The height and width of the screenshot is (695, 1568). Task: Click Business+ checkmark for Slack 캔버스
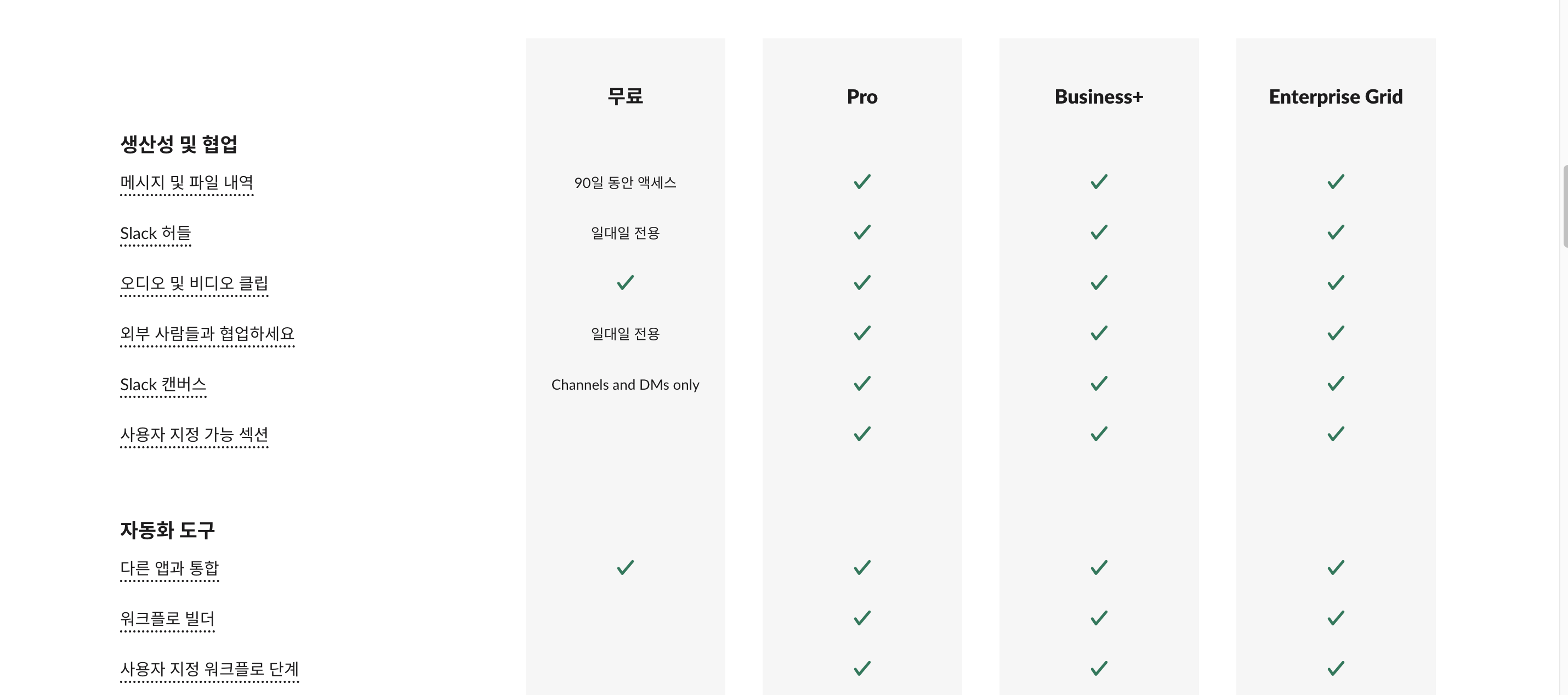1099,384
